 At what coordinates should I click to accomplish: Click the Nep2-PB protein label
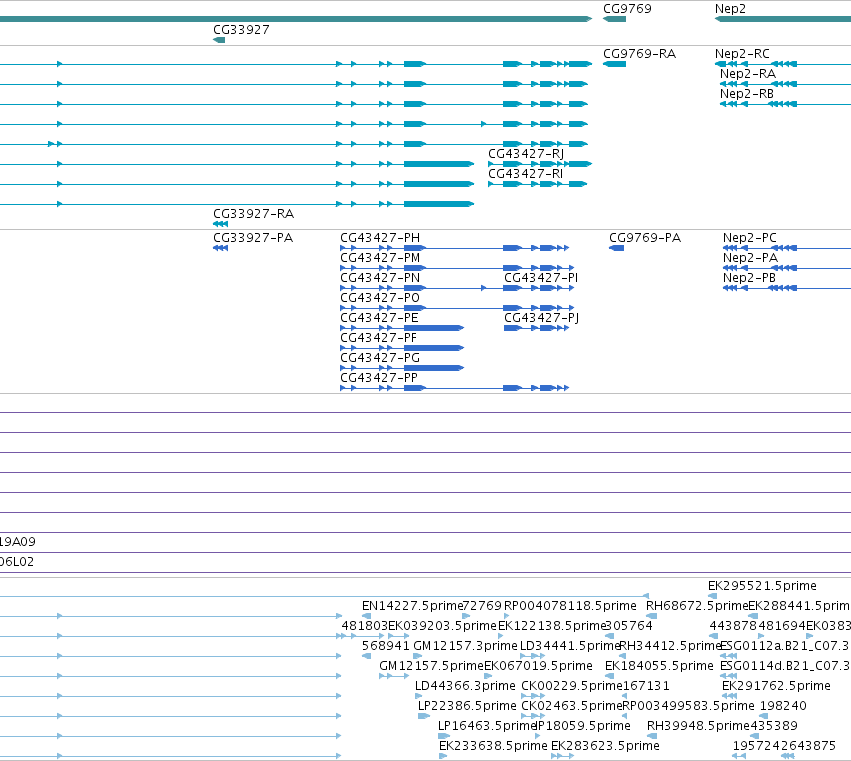749,278
